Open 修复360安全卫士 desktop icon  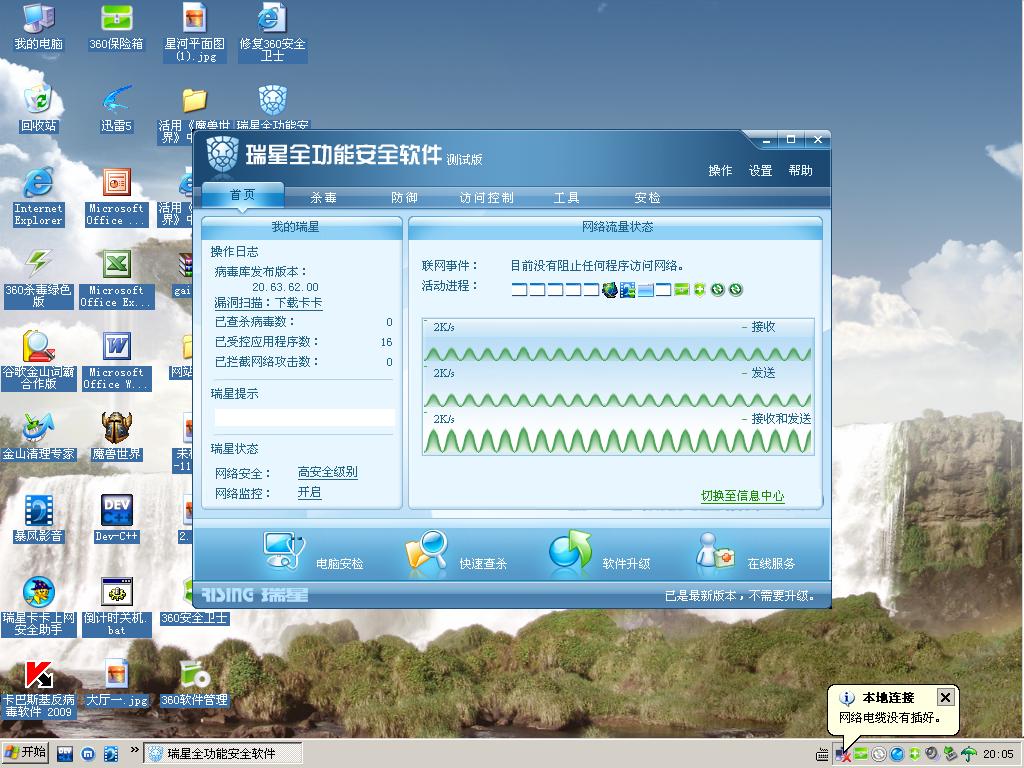tap(272, 33)
